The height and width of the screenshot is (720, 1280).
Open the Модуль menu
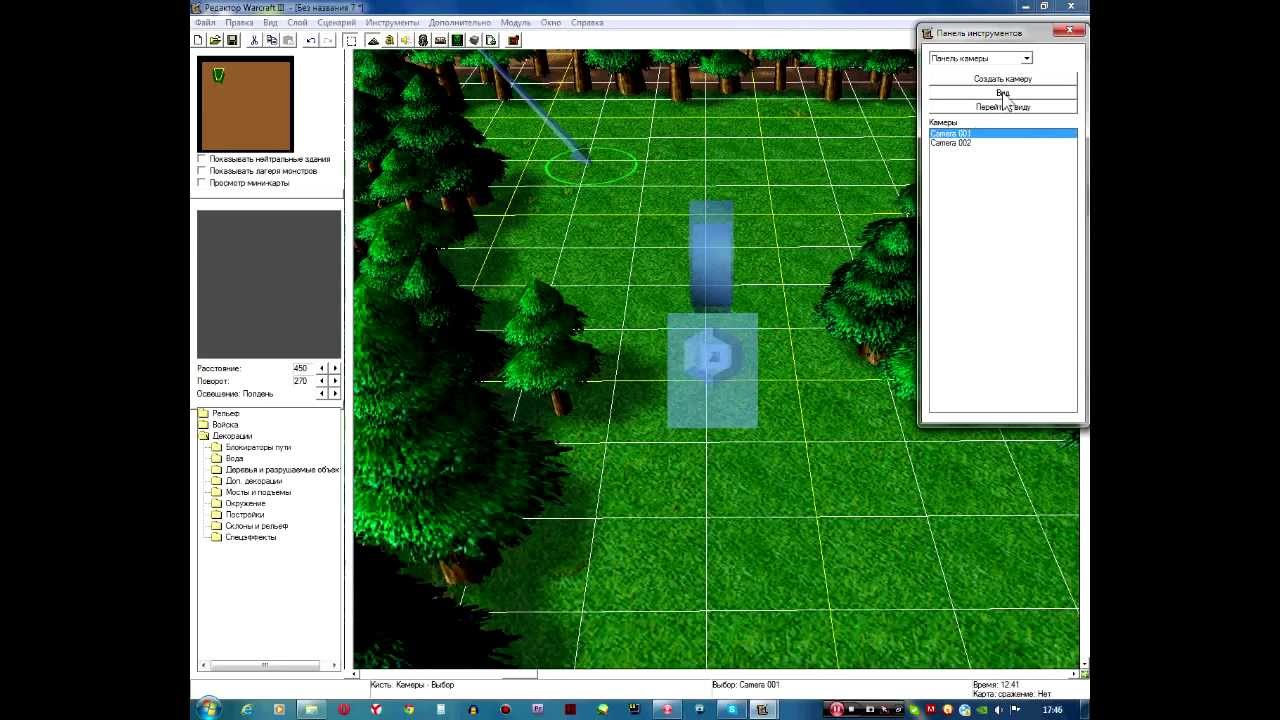click(516, 22)
